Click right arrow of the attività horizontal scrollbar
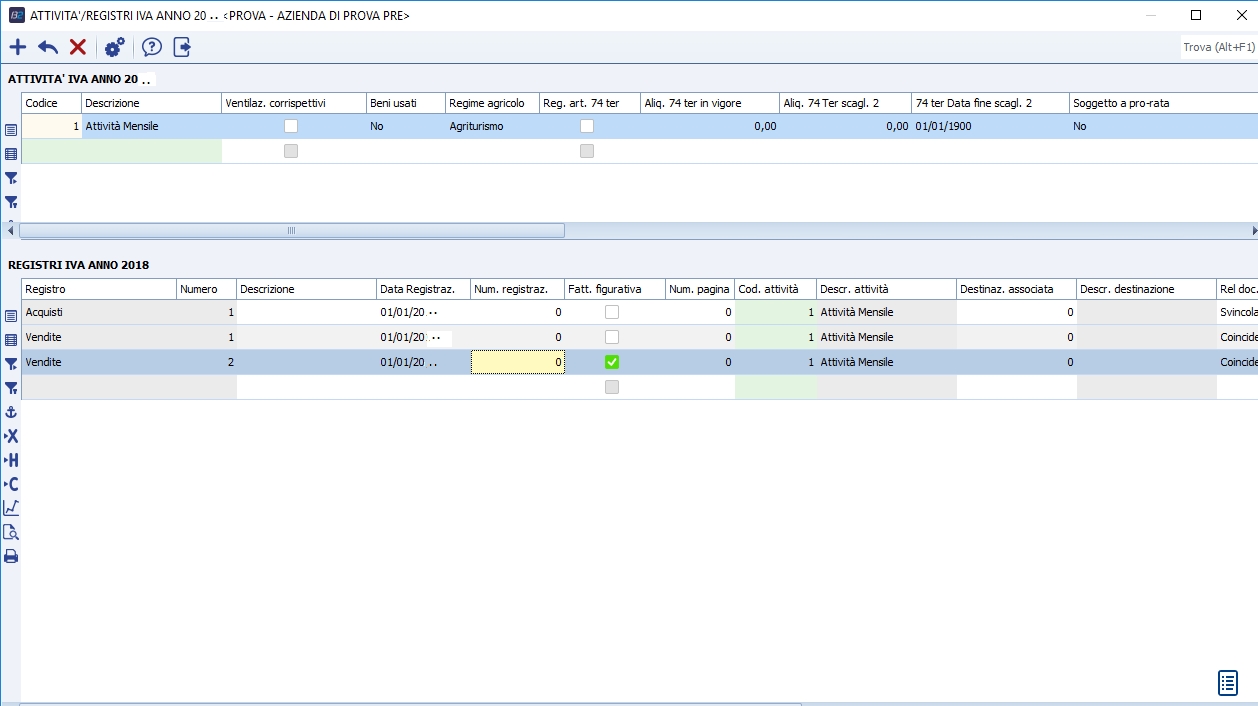 tap(1254, 230)
